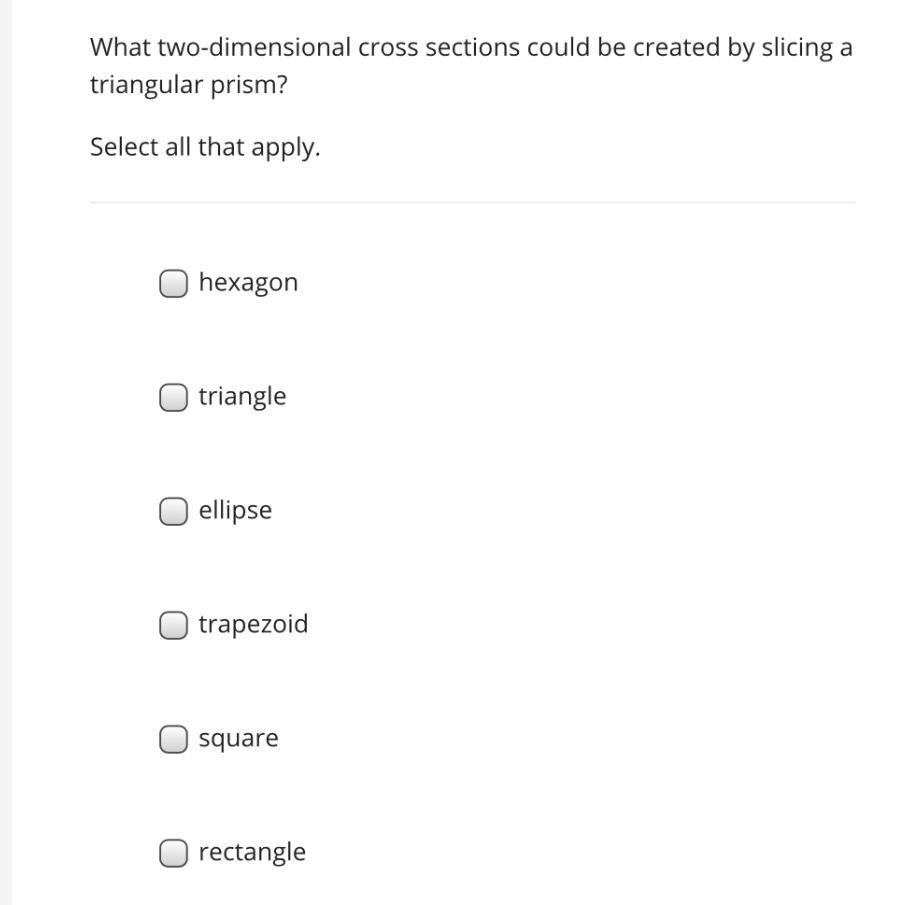The height and width of the screenshot is (905, 905).
Task: Select the rectangle checkbox
Action: pos(173,853)
